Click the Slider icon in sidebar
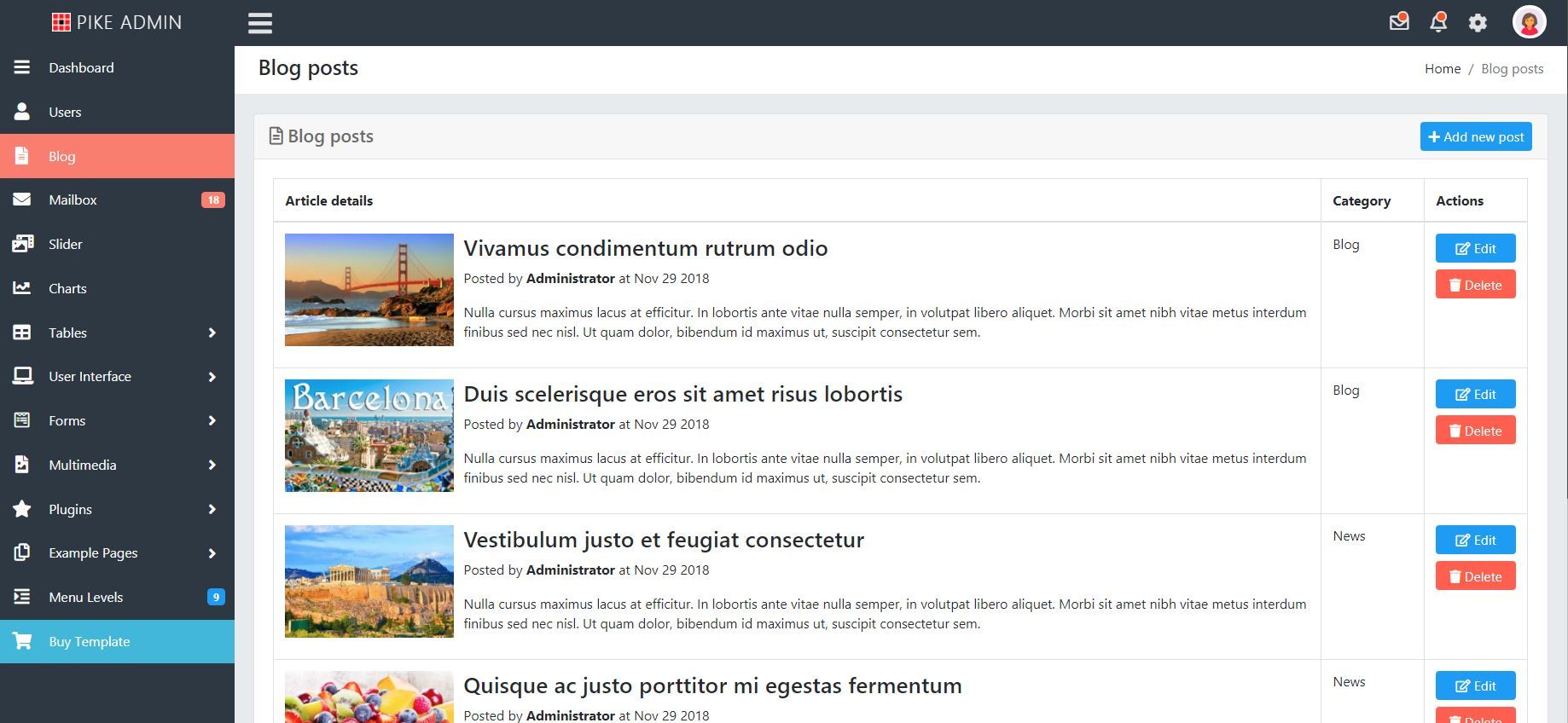Image resolution: width=1568 pixels, height=723 pixels. point(22,244)
